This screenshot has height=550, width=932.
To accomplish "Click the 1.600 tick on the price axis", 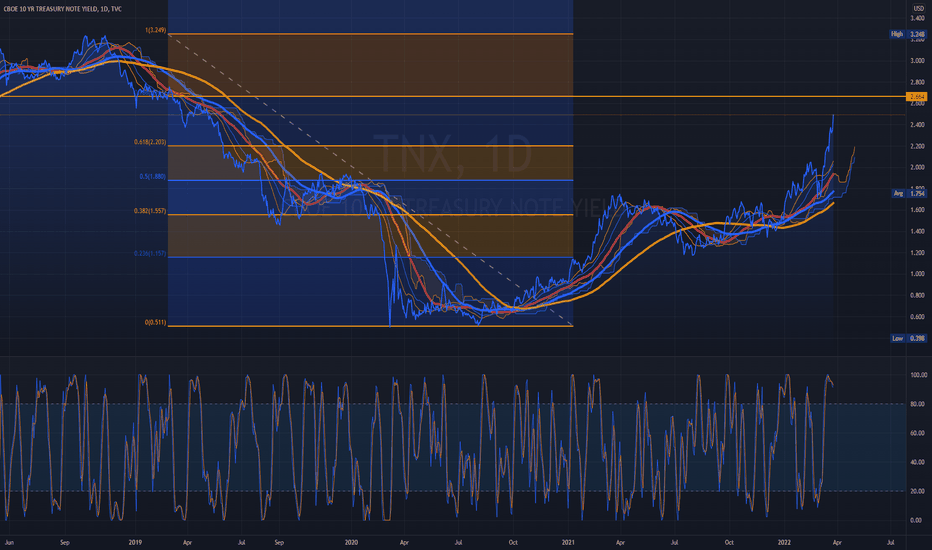I will point(917,210).
